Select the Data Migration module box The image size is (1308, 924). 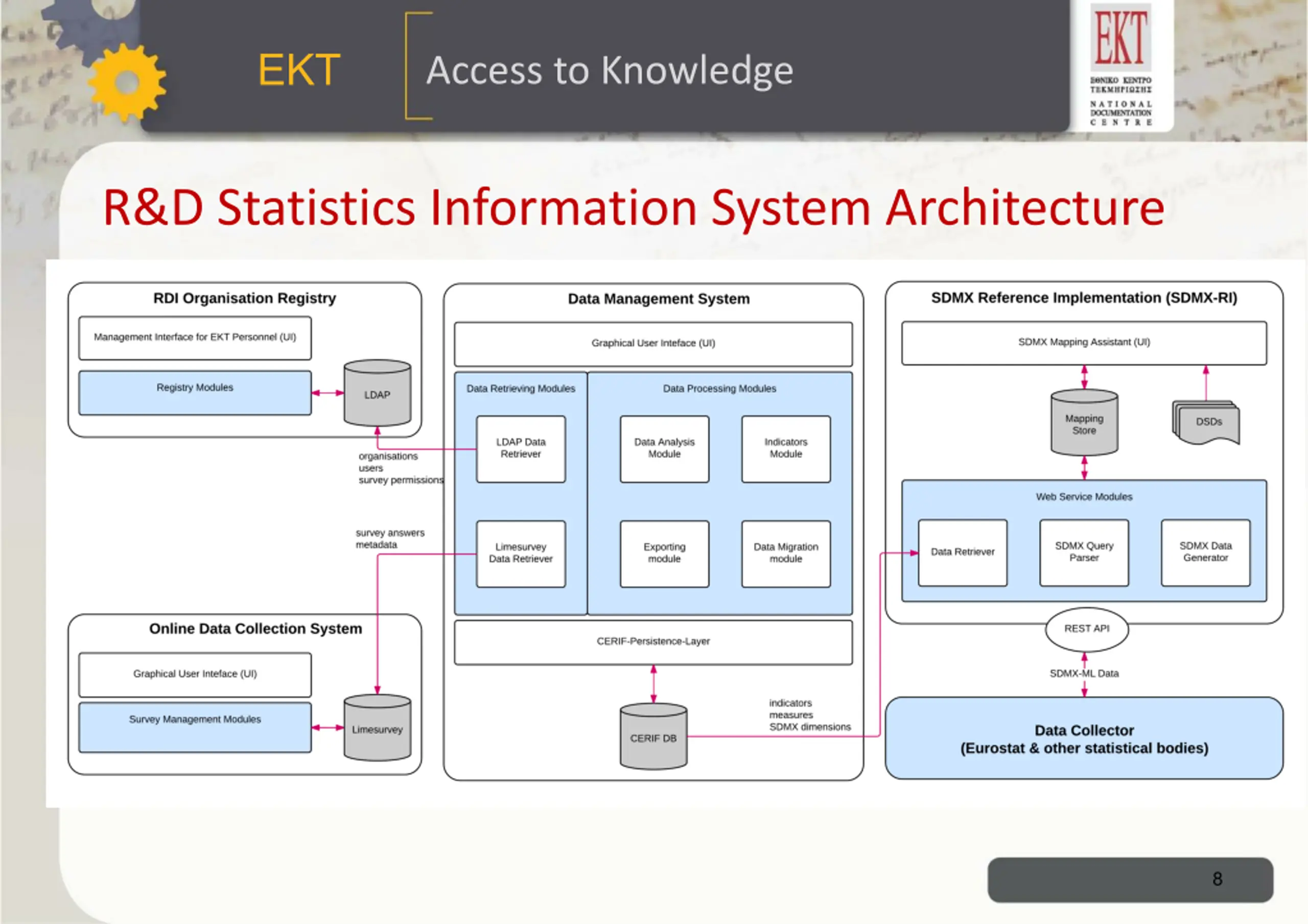coord(786,554)
